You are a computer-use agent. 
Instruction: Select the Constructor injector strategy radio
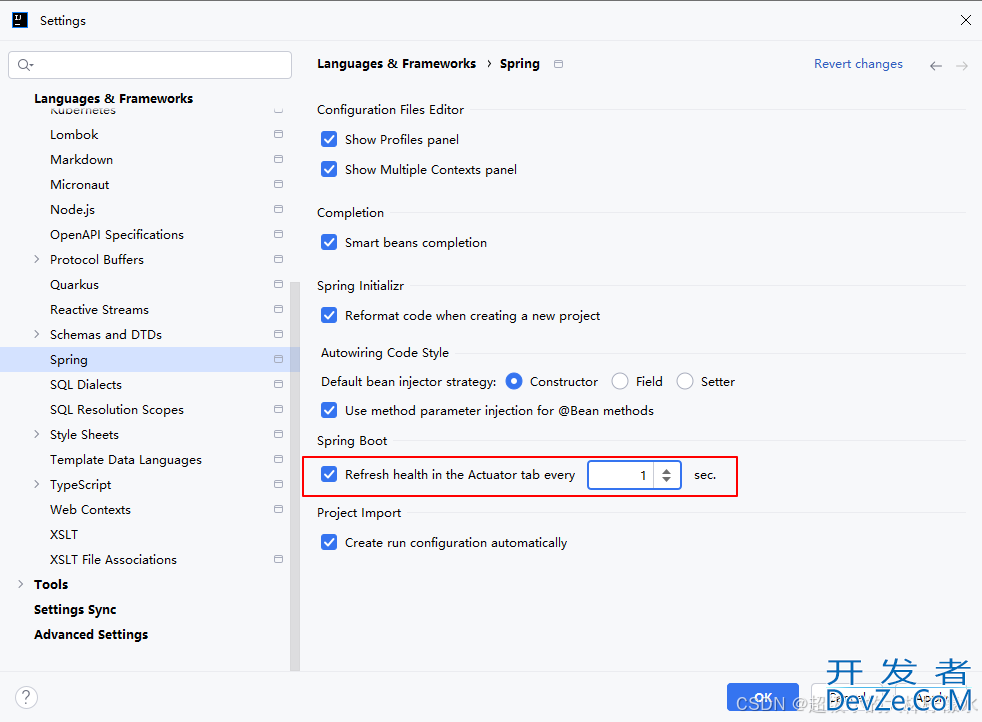click(514, 381)
